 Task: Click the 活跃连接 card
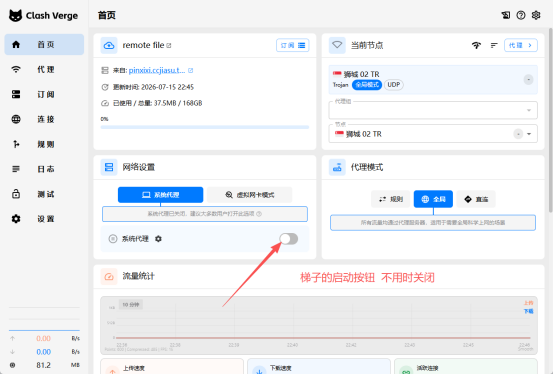tap(466, 367)
